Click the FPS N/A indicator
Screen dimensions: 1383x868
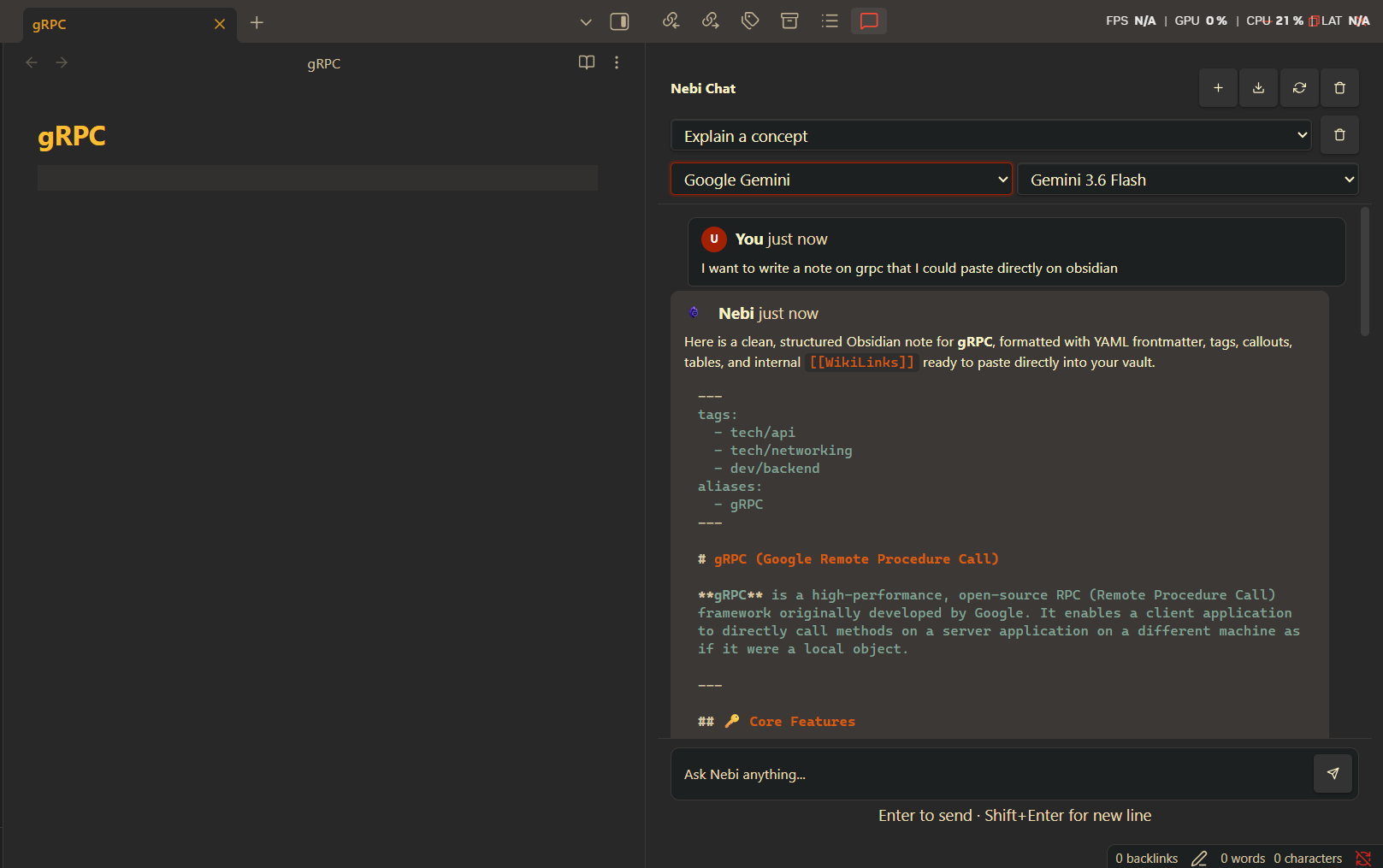[1131, 21]
